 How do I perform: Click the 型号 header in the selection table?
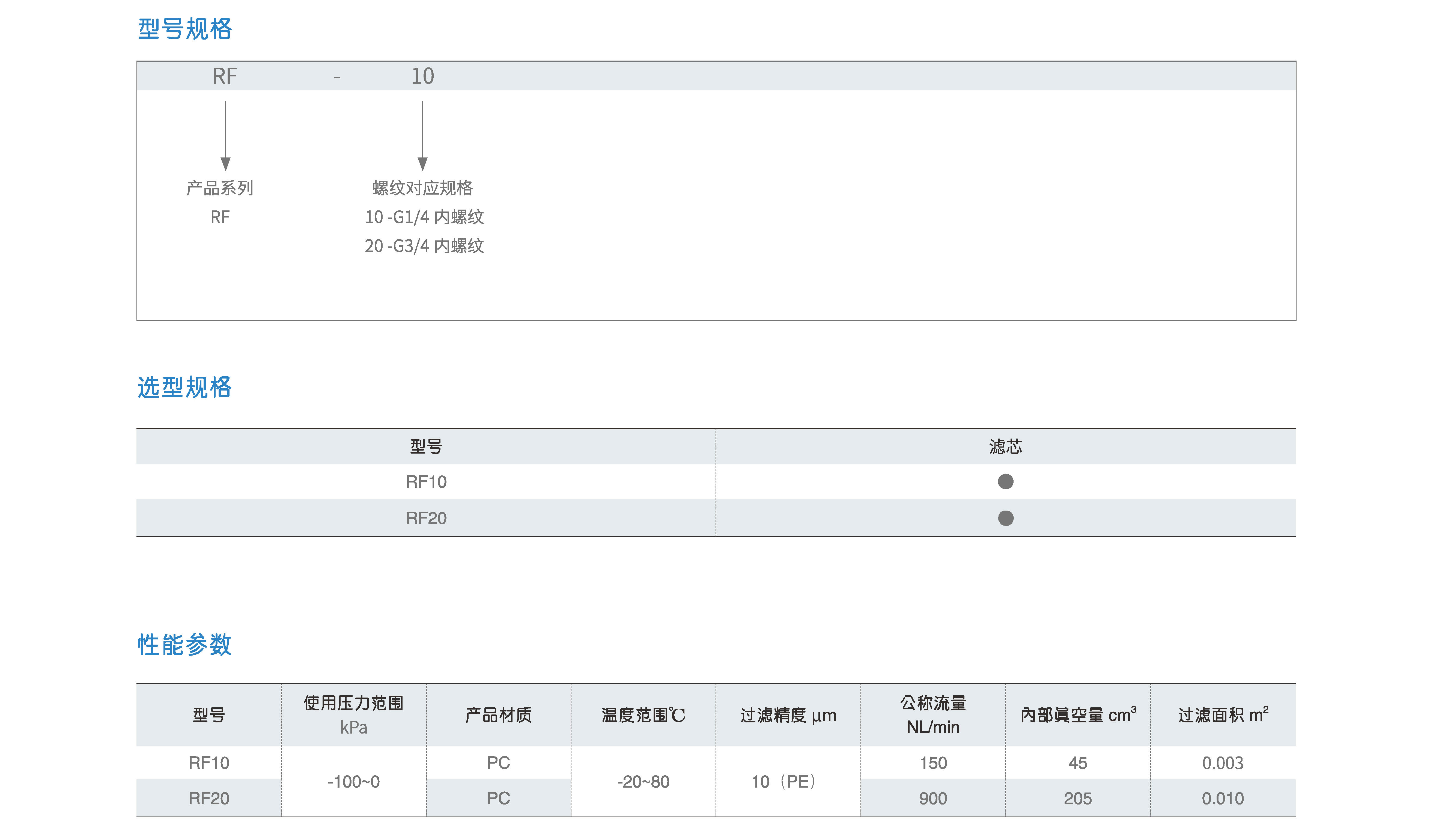tap(426, 446)
